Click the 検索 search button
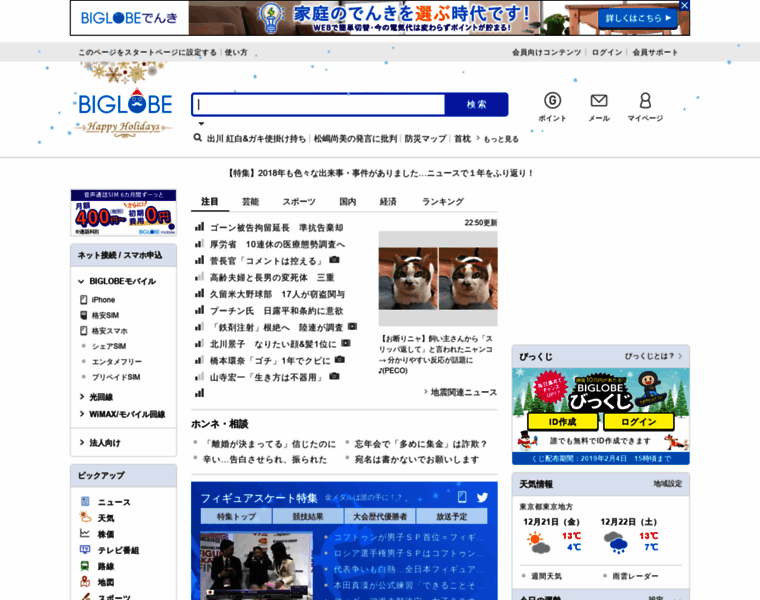Viewport: 760px width, 600px height. pos(476,104)
